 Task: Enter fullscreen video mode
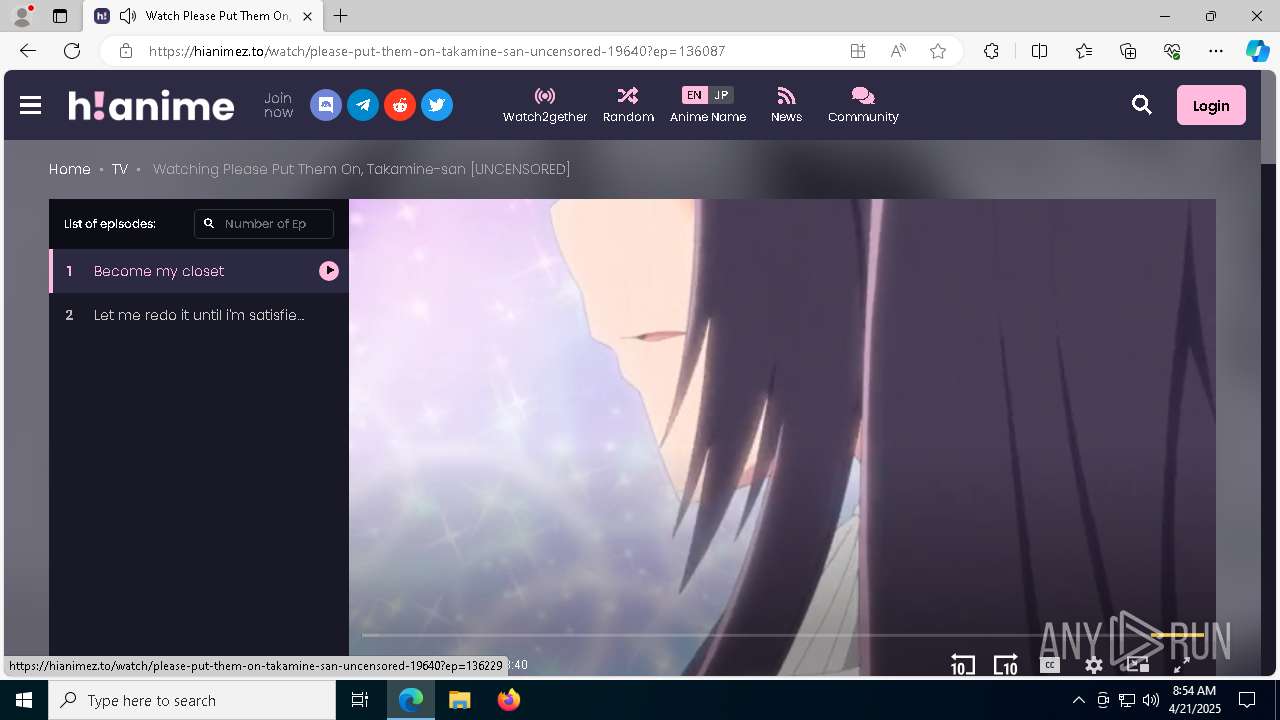[x=1181, y=665]
